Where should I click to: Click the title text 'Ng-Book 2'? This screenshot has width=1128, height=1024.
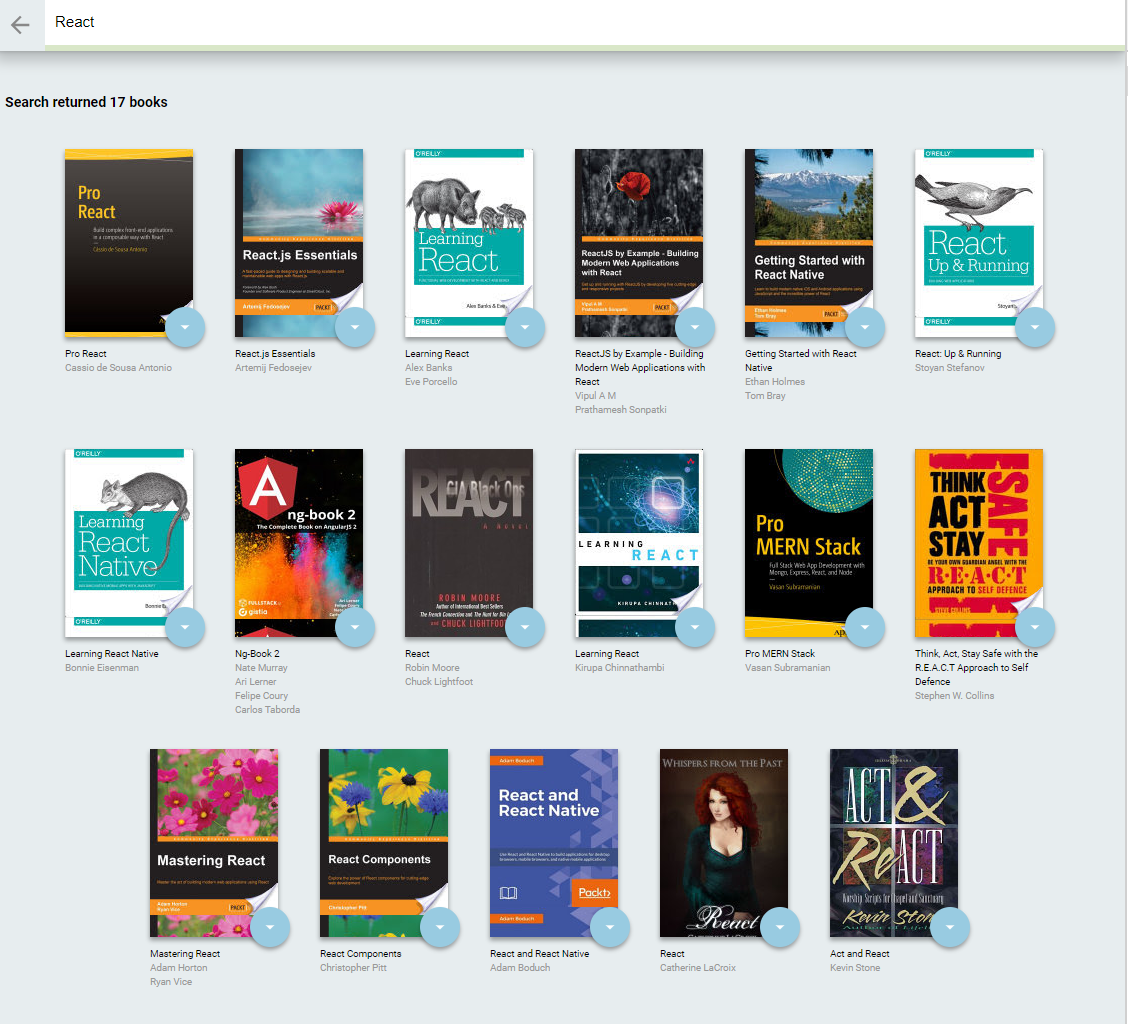pyautogui.click(x=257, y=653)
